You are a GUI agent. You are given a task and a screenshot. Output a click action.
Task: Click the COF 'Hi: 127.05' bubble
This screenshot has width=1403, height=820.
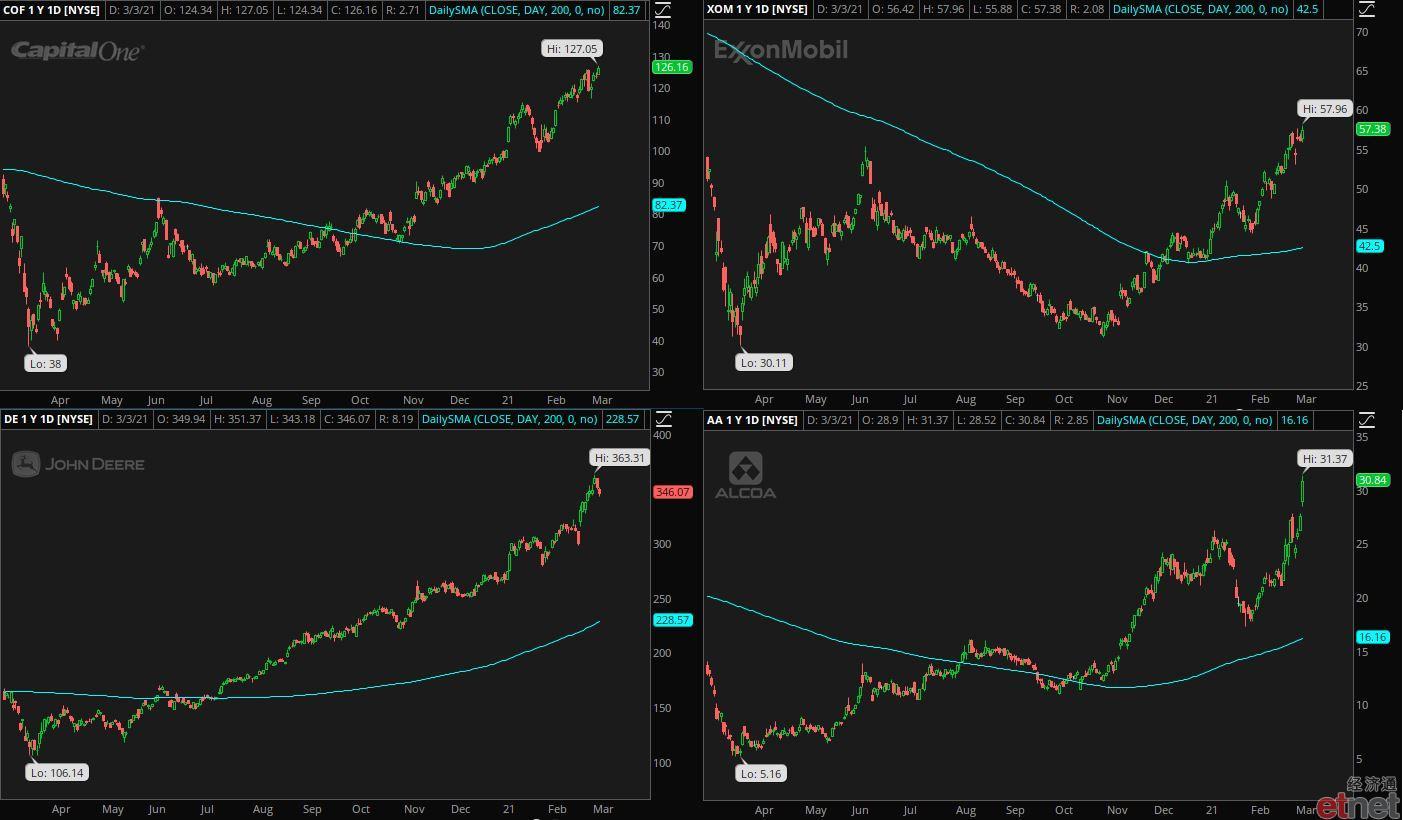pos(573,48)
